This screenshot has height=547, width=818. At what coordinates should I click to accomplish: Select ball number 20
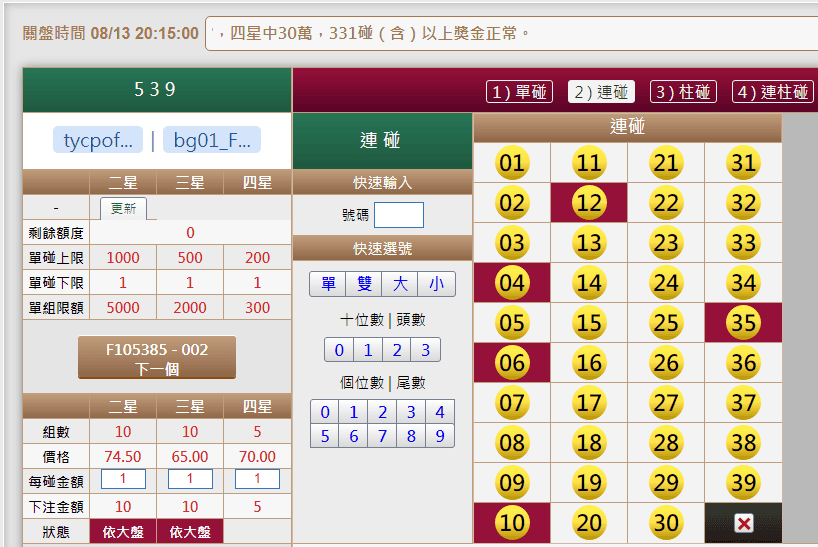pos(589,522)
